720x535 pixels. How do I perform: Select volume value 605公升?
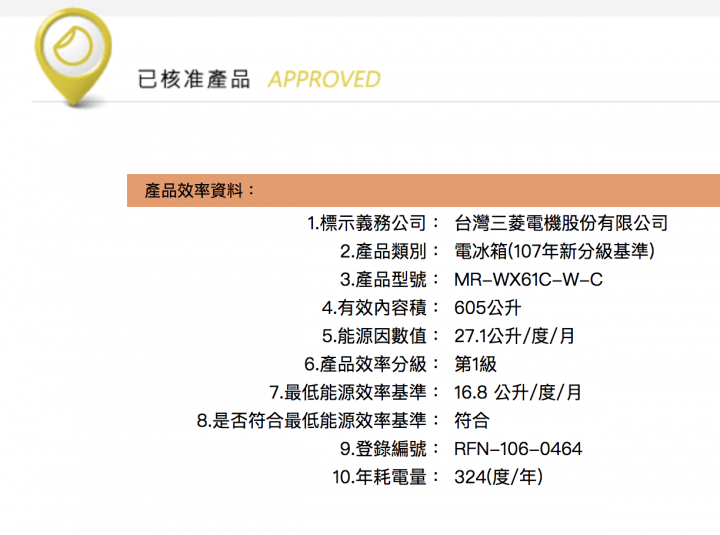pyautogui.click(x=488, y=308)
